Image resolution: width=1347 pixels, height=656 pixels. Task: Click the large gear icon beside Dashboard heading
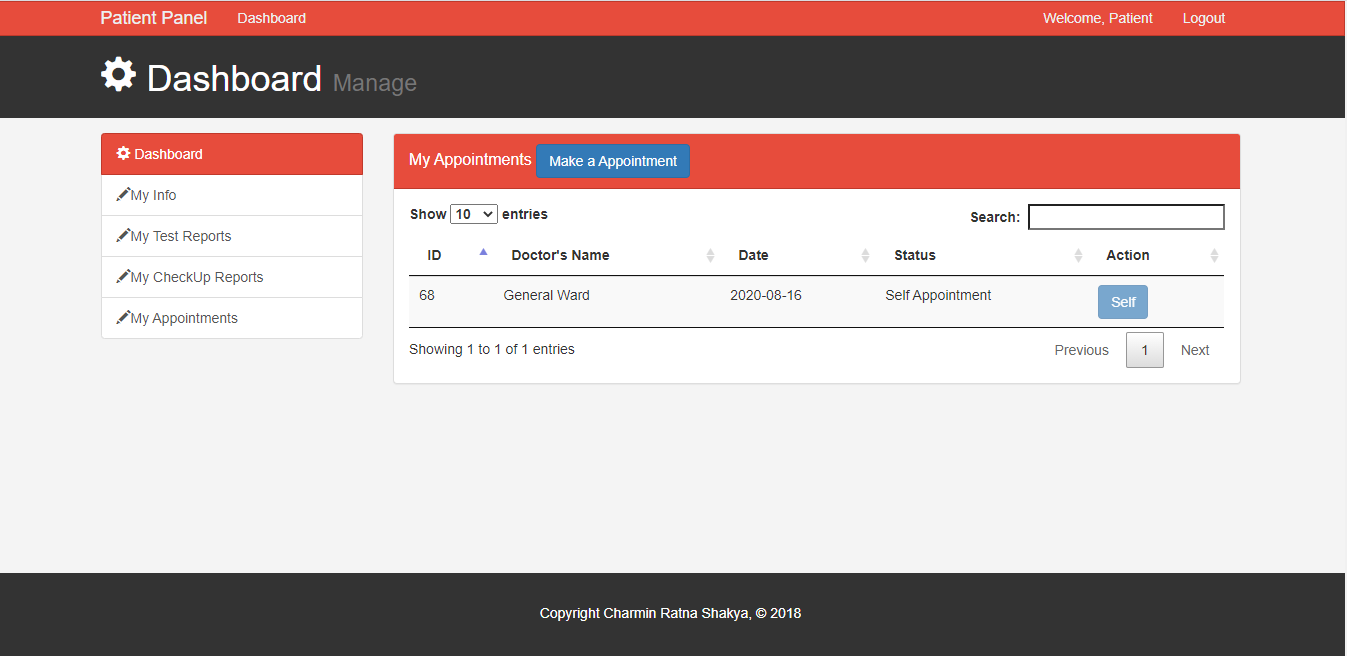(x=118, y=76)
